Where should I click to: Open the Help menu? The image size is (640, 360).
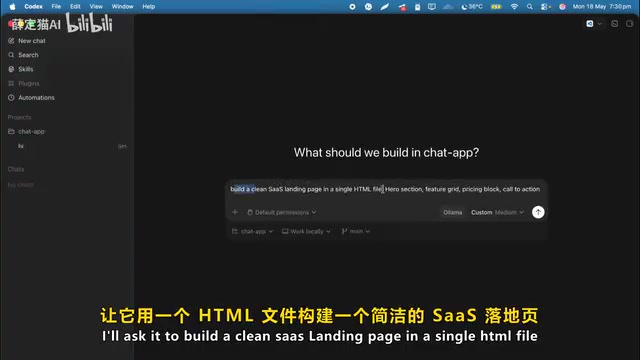point(149,7)
